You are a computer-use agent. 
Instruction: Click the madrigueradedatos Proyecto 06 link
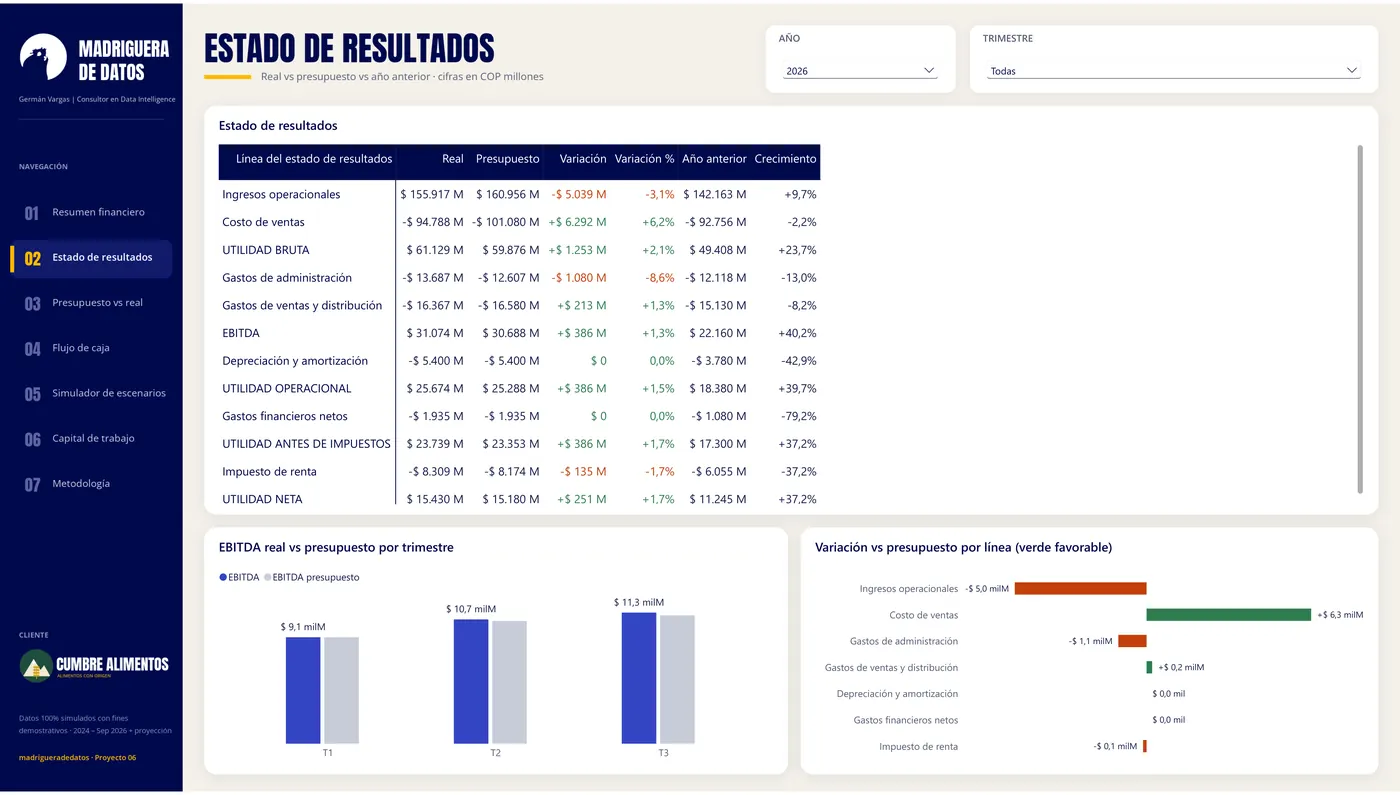pyautogui.click(x=77, y=758)
